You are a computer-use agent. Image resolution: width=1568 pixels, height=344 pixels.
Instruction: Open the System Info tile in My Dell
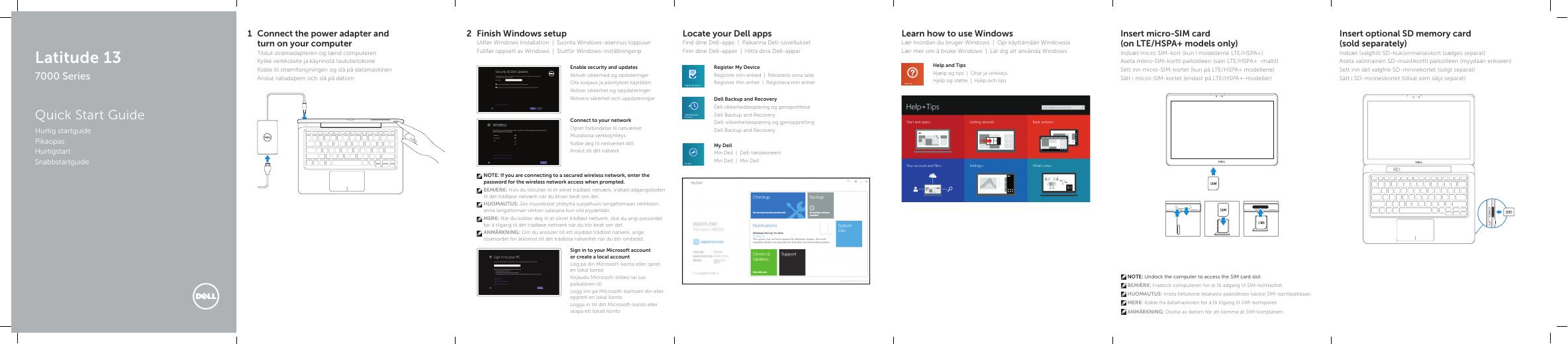849,234
